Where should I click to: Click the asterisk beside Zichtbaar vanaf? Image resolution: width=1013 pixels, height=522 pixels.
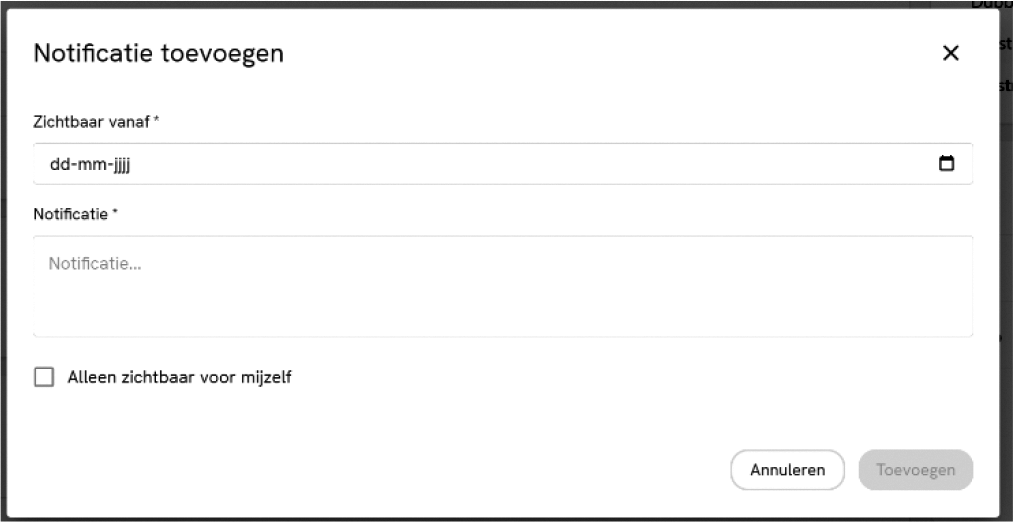tap(156, 120)
